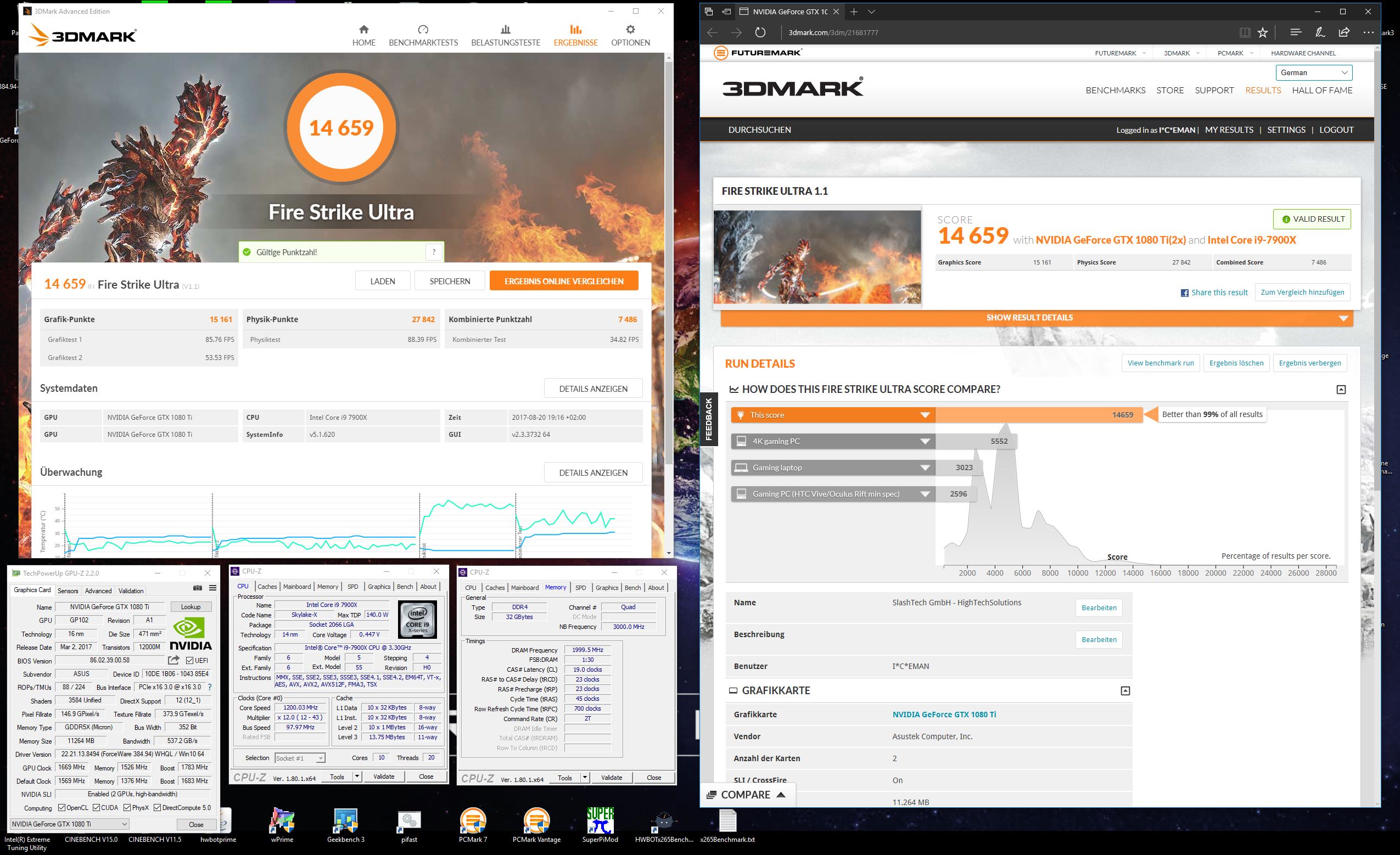Expand SHOW RESULT DETAILS bar
Image resolution: width=1400 pixels, height=855 pixels.
pyautogui.click(x=1037, y=318)
